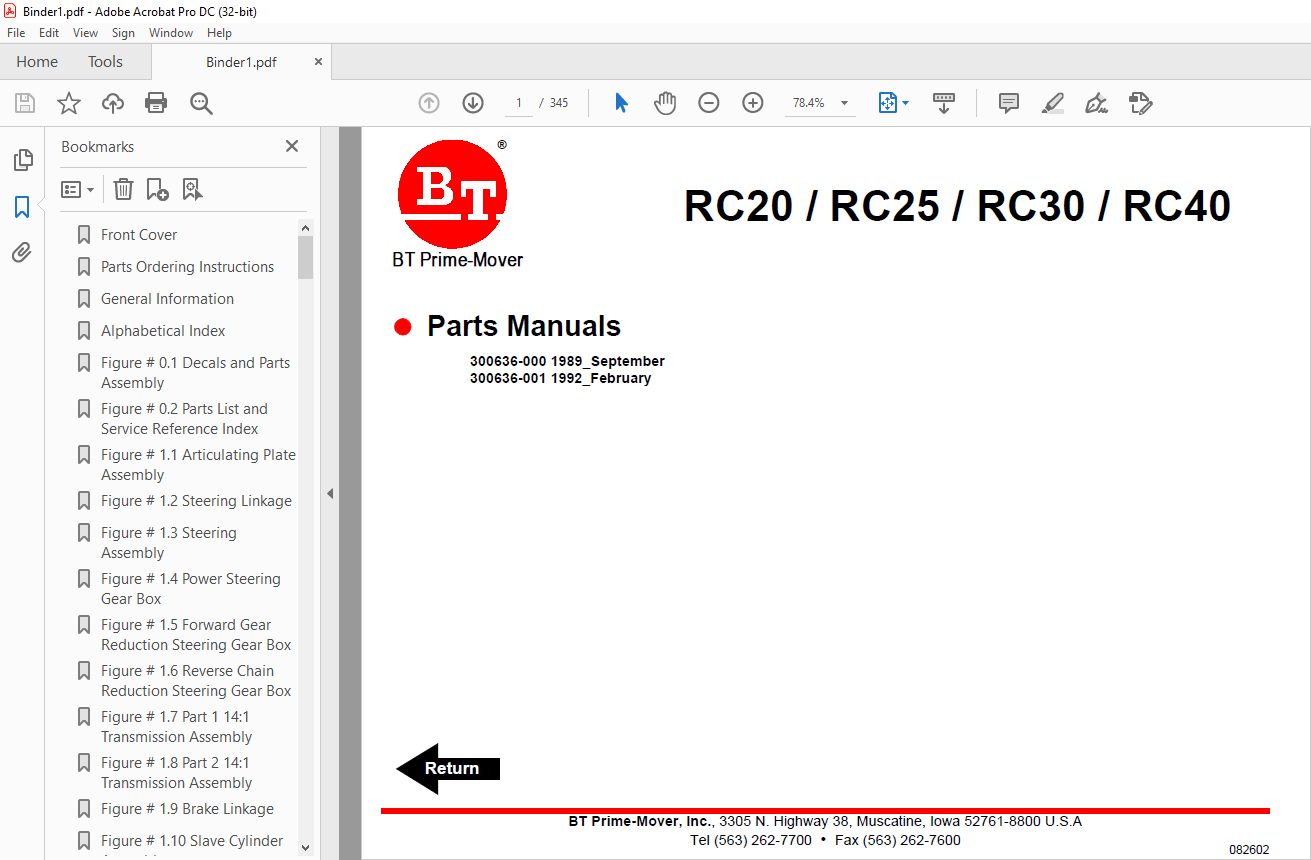Click bookmarks scrollbar up arrow

(x=305, y=228)
